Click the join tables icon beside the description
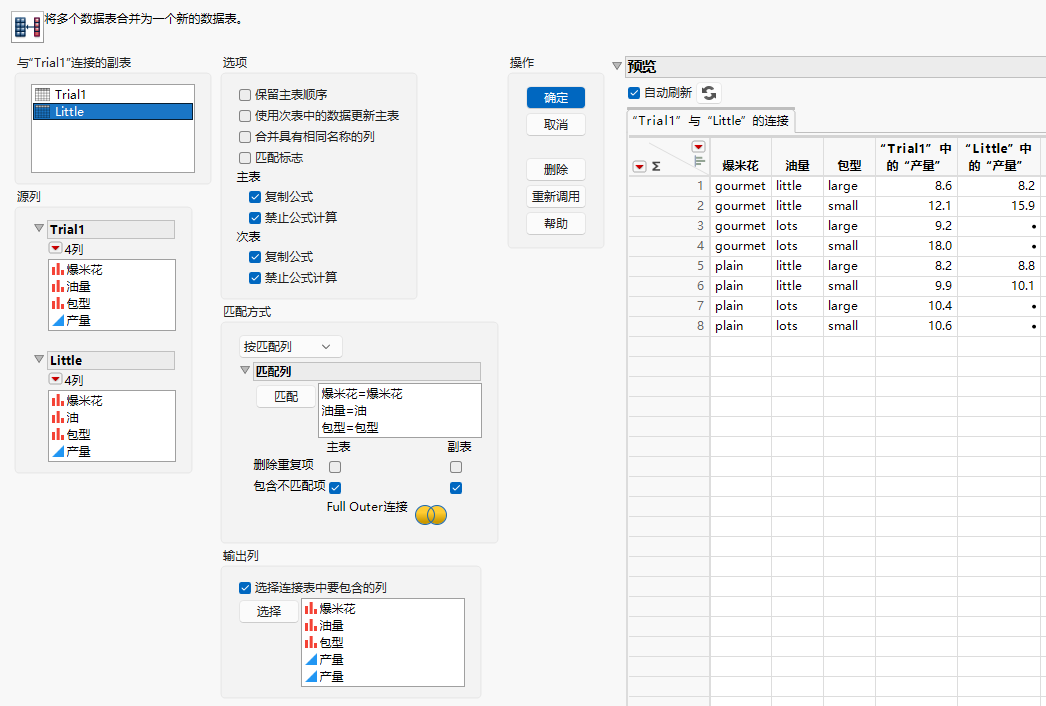1046x706 pixels. coord(27,27)
